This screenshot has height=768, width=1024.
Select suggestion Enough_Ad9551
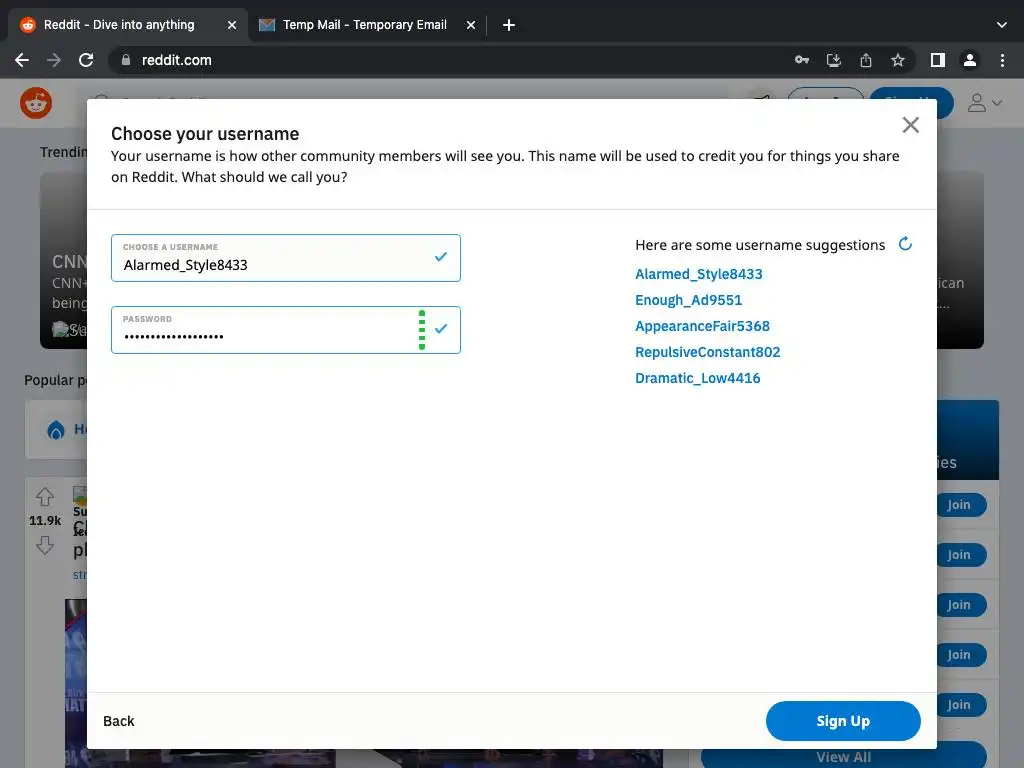pos(688,300)
